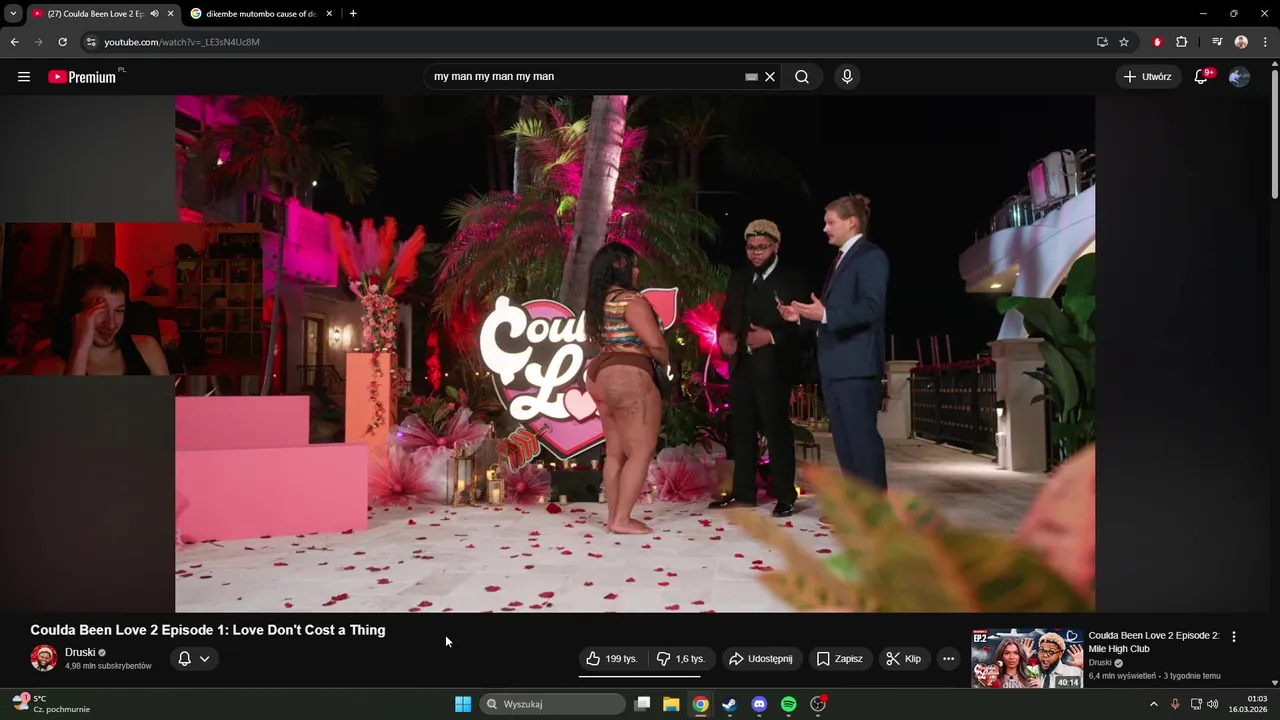Viewport: 1280px width, 720px height.
Task: Open the Windows Start menu
Action: (463, 704)
